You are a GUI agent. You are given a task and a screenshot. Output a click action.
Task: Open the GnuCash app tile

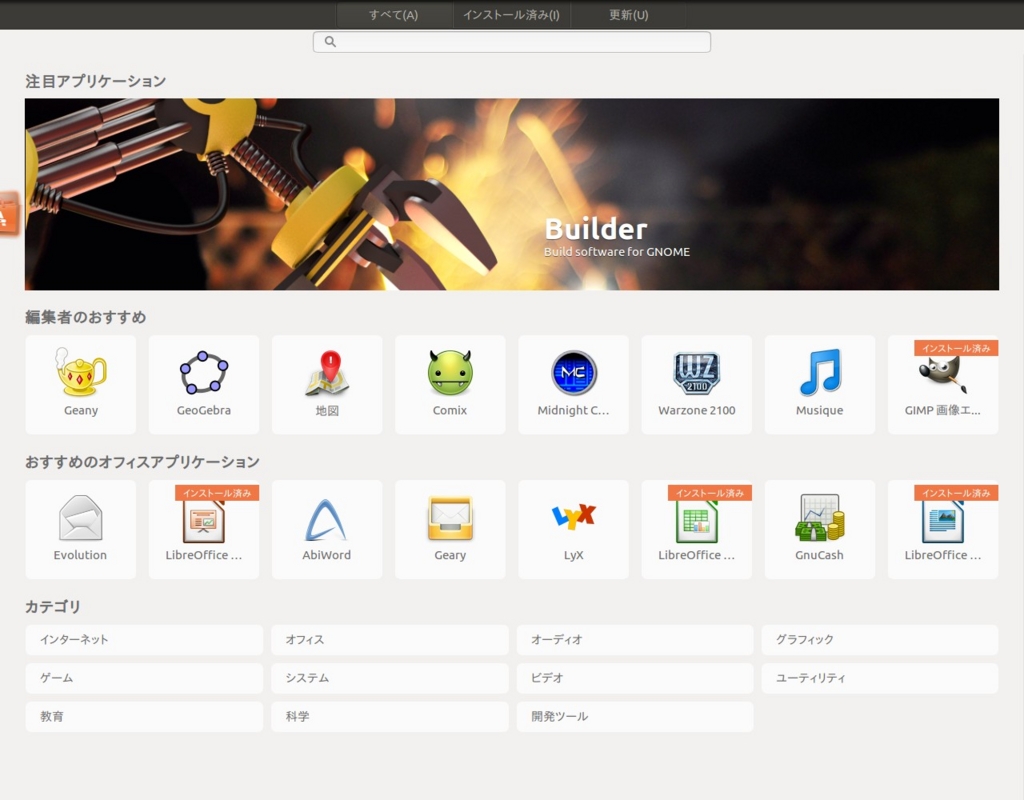tap(820, 530)
